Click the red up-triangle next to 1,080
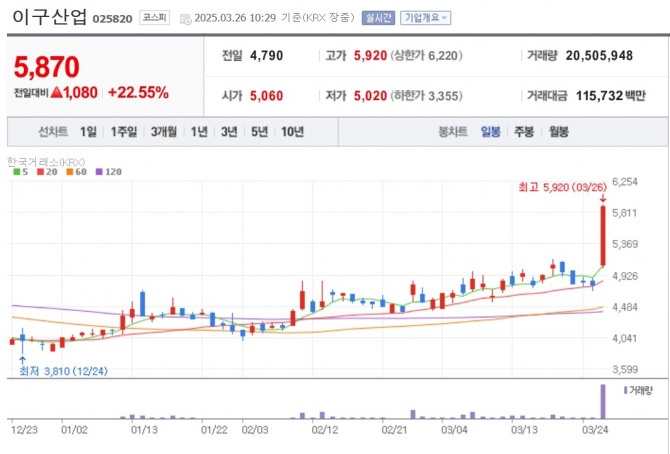670x454 pixels. pyautogui.click(x=56, y=92)
